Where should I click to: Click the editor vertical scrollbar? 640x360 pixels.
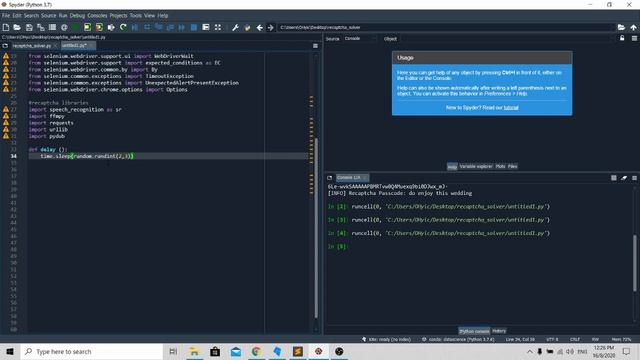[316, 229]
